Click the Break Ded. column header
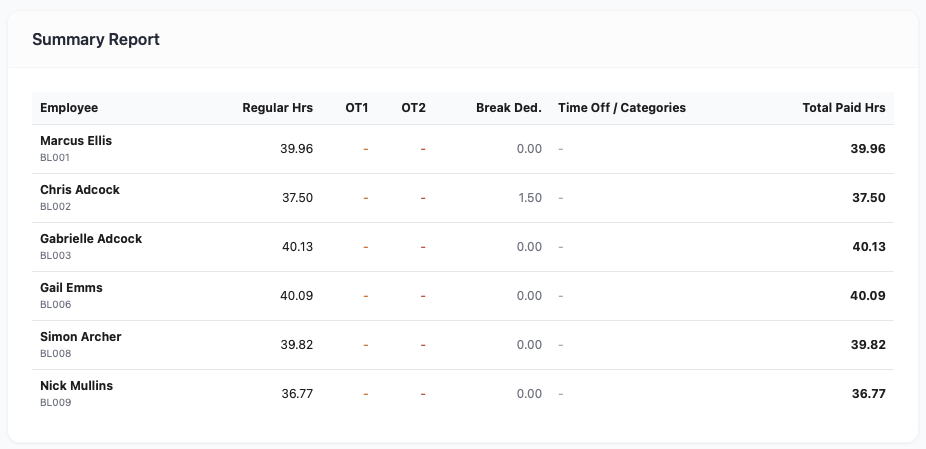Image resolution: width=926 pixels, height=449 pixels. (x=508, y=108)
